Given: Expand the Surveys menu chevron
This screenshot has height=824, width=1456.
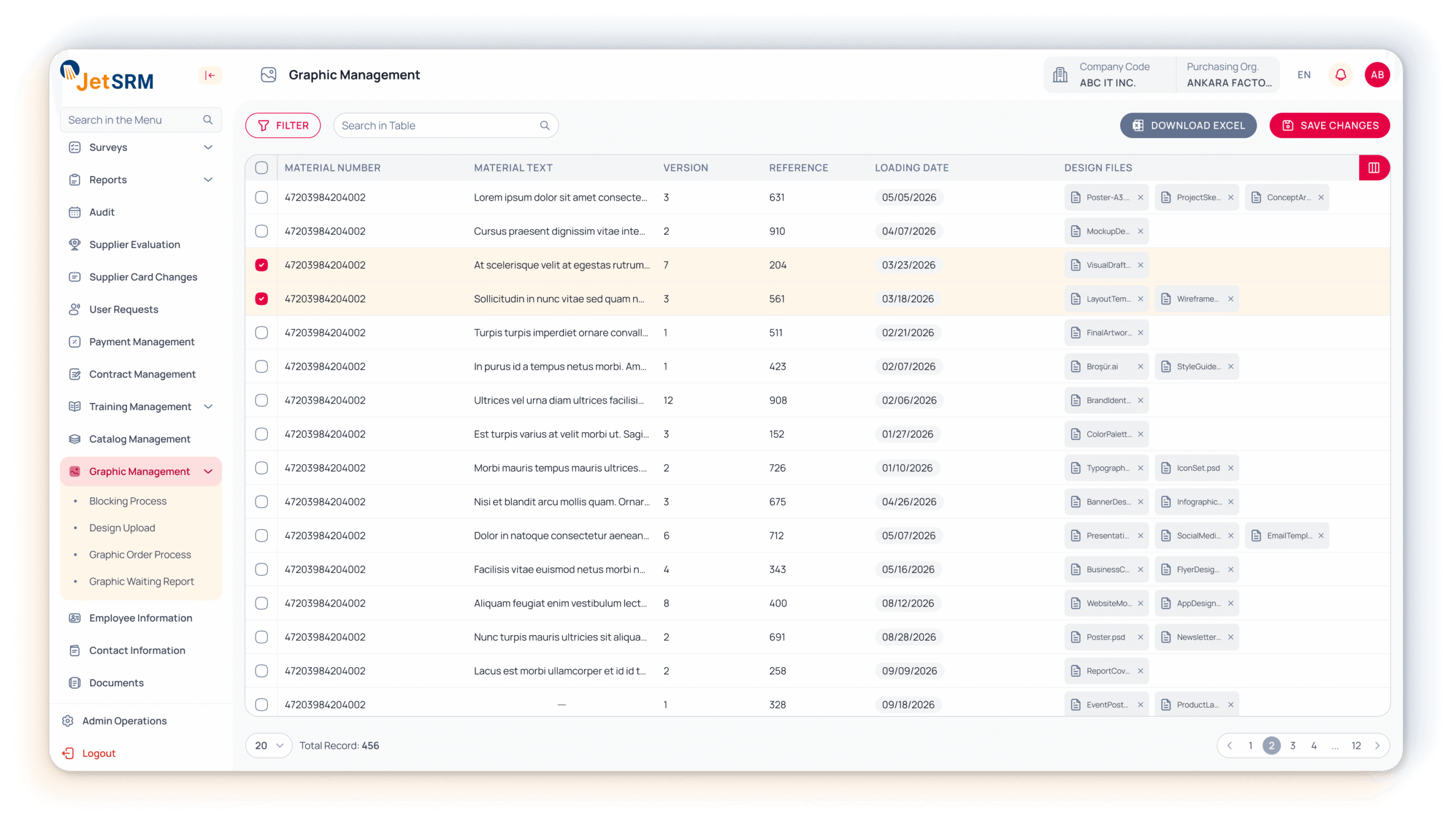Looking at the screenshot, I should [x=208, y=147].
